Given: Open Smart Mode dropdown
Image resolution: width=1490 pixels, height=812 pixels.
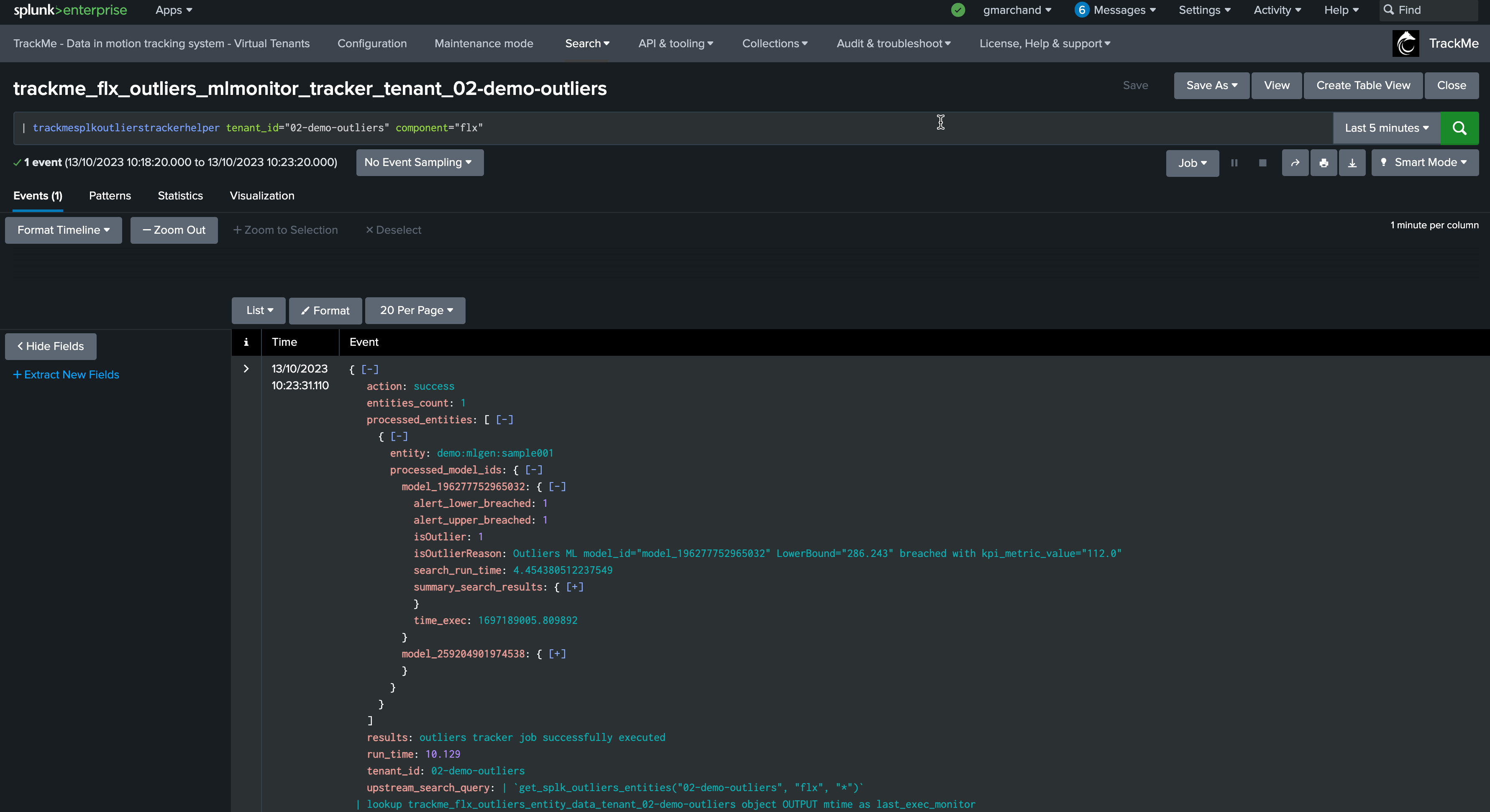Looking at the screenshot, I should pyautogui.click(x=1425, y=163).
